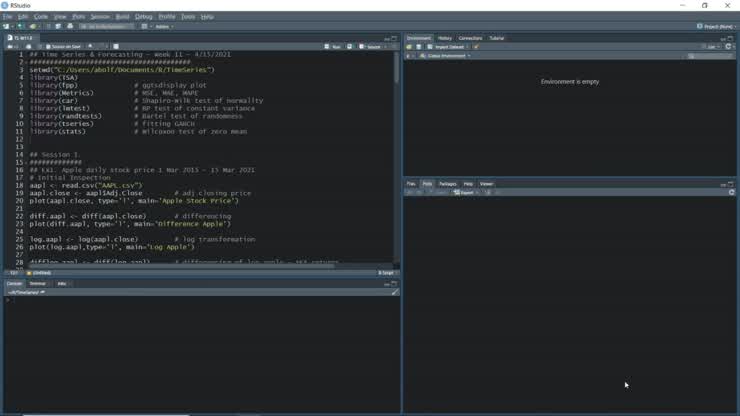Viewport: 740px width, 416px height.
Task: Click the Clear Console broom icon
Action: (395, 292)
